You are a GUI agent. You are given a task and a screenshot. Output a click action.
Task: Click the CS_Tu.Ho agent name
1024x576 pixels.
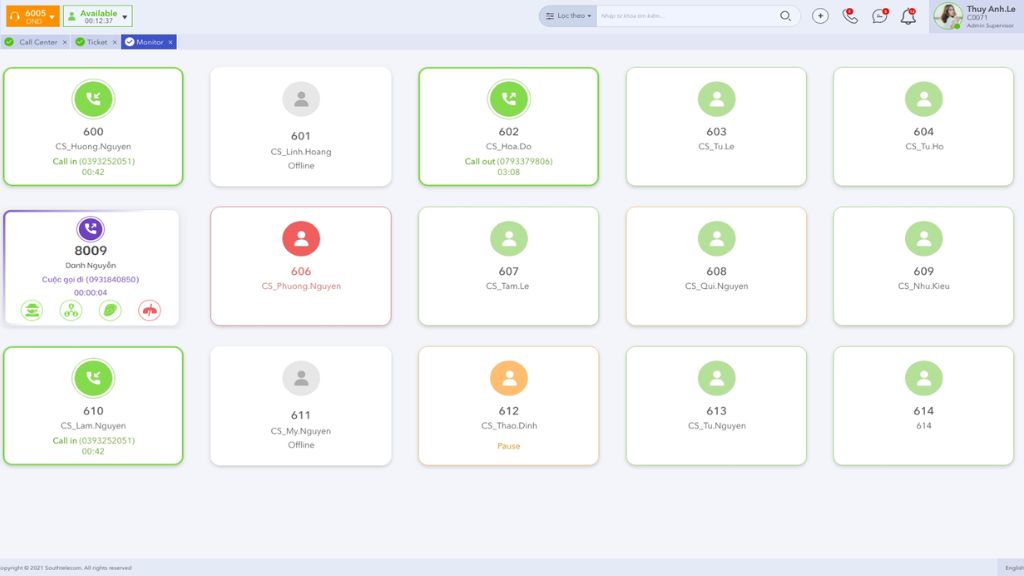[924, 146]
